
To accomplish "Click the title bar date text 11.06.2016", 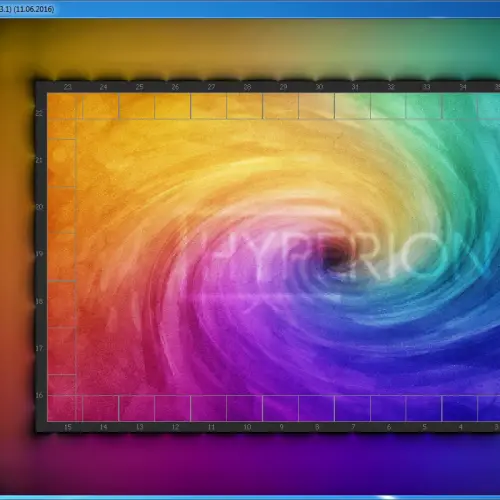I will (34, 9).
